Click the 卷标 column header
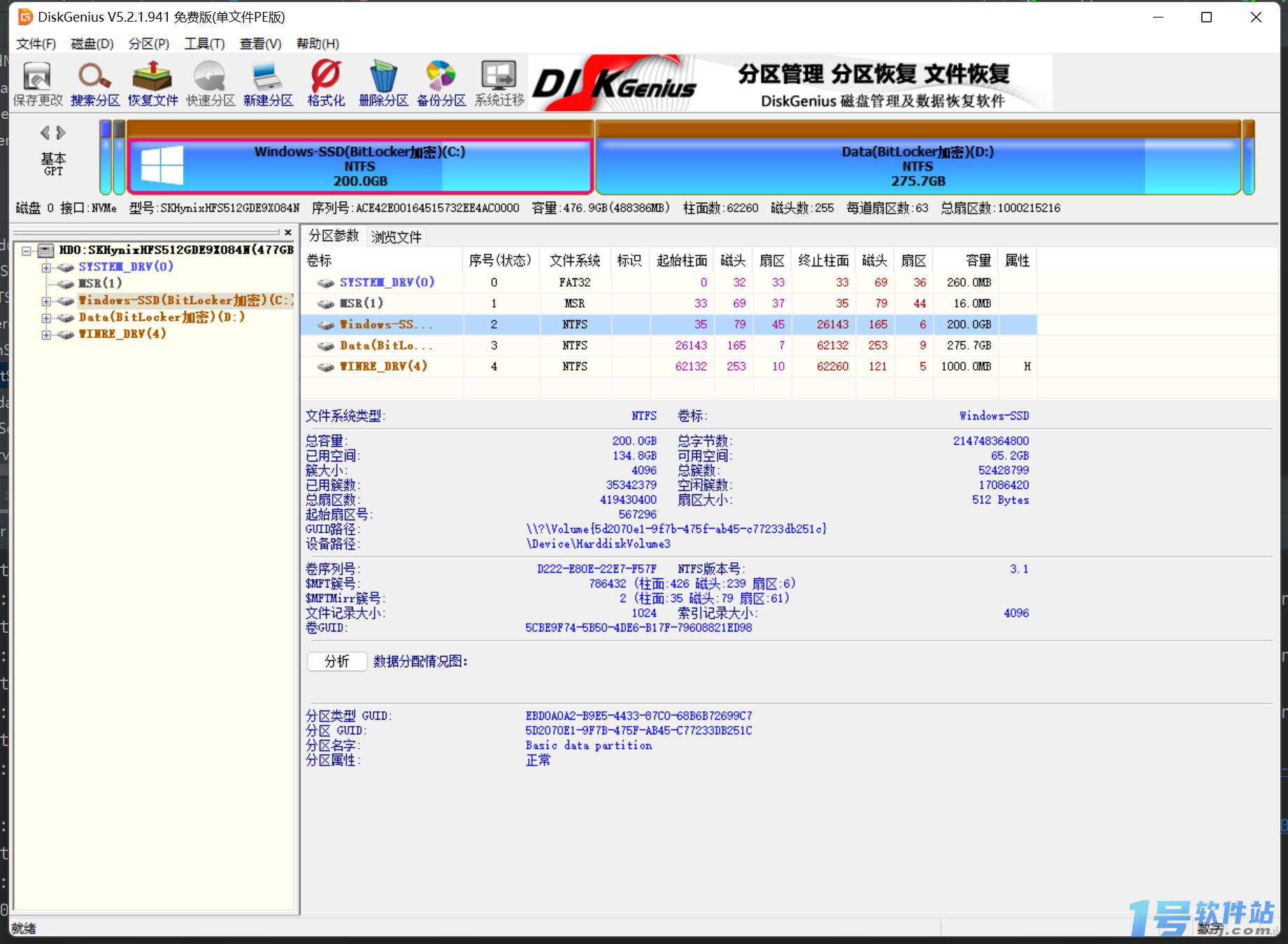Image resolution: width=1288 pixels, height=944 pixels. pyautogui.click(x=382, y=261)
